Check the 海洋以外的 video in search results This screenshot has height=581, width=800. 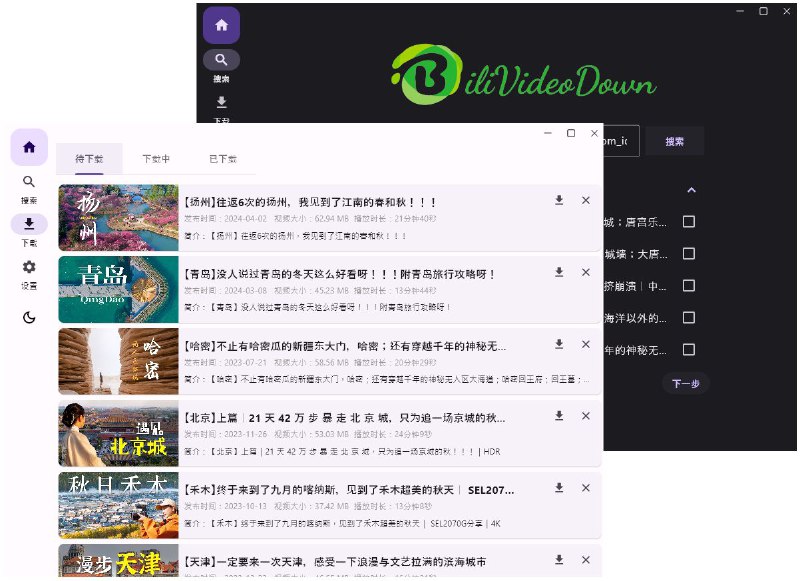688,318
